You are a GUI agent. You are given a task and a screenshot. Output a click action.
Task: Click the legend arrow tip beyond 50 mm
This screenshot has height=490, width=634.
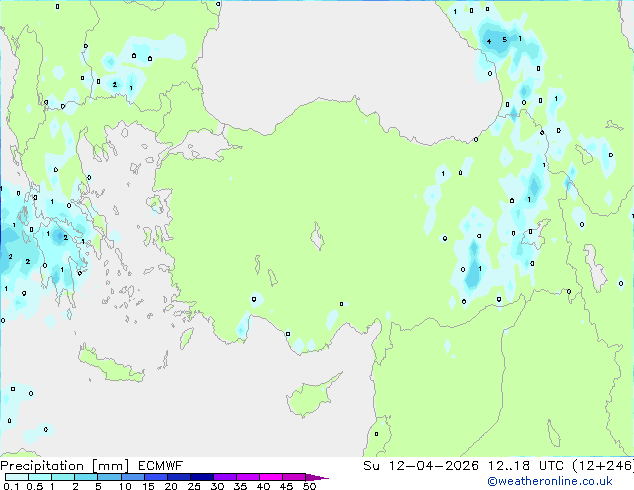(317, 477)
